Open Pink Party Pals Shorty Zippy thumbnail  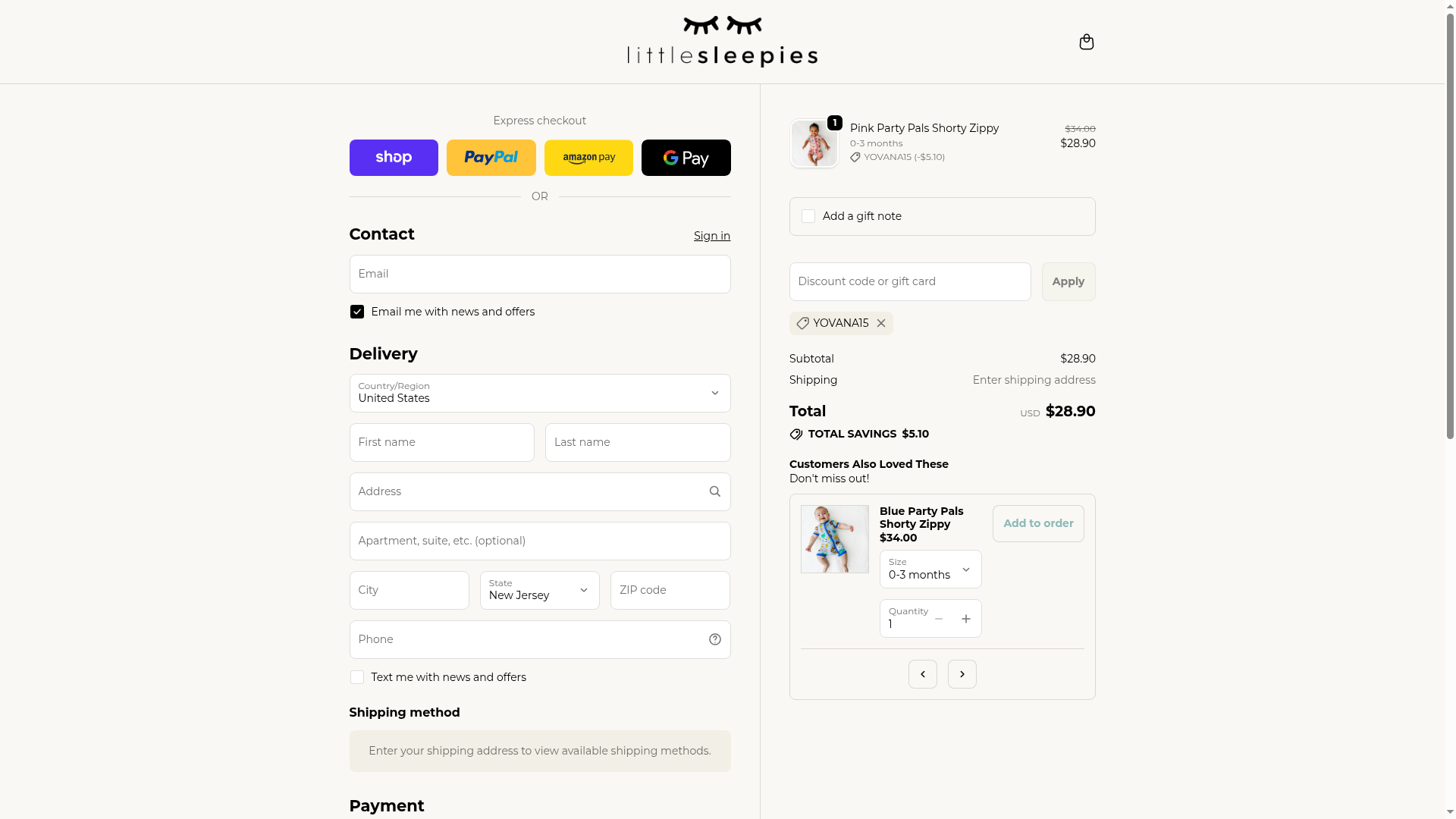(x=814, y=143)
